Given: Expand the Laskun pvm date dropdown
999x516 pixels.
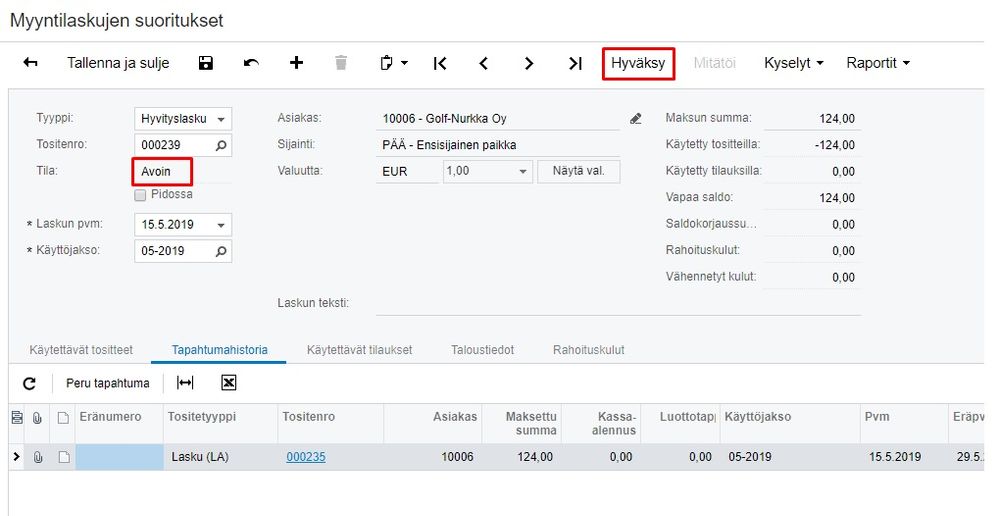Looking at the screenshot, I should [221, 225].
